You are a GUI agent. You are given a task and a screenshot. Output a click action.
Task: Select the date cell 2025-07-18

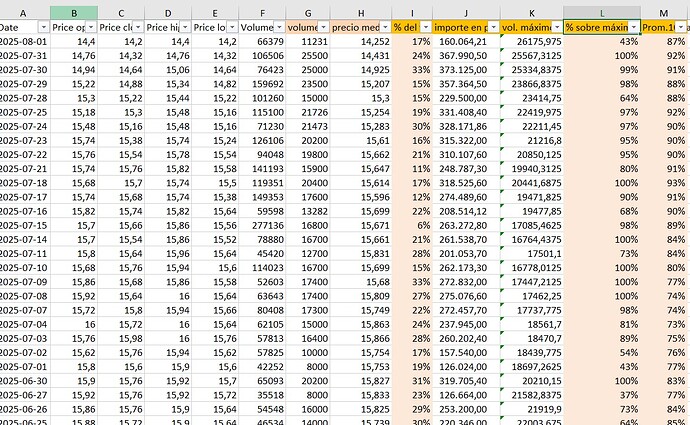(22, 183)
